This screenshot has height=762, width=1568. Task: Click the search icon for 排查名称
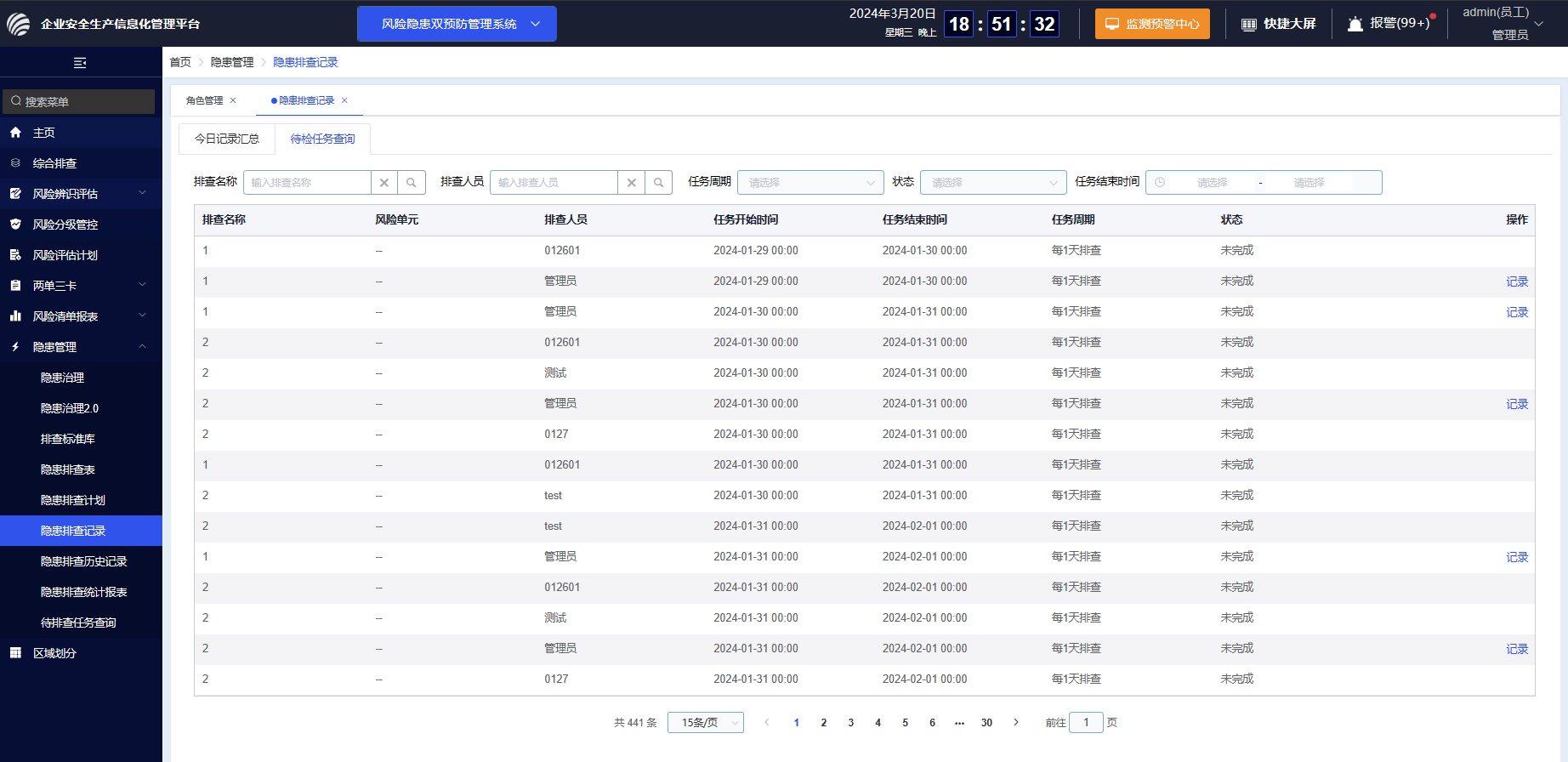(412, 183)
